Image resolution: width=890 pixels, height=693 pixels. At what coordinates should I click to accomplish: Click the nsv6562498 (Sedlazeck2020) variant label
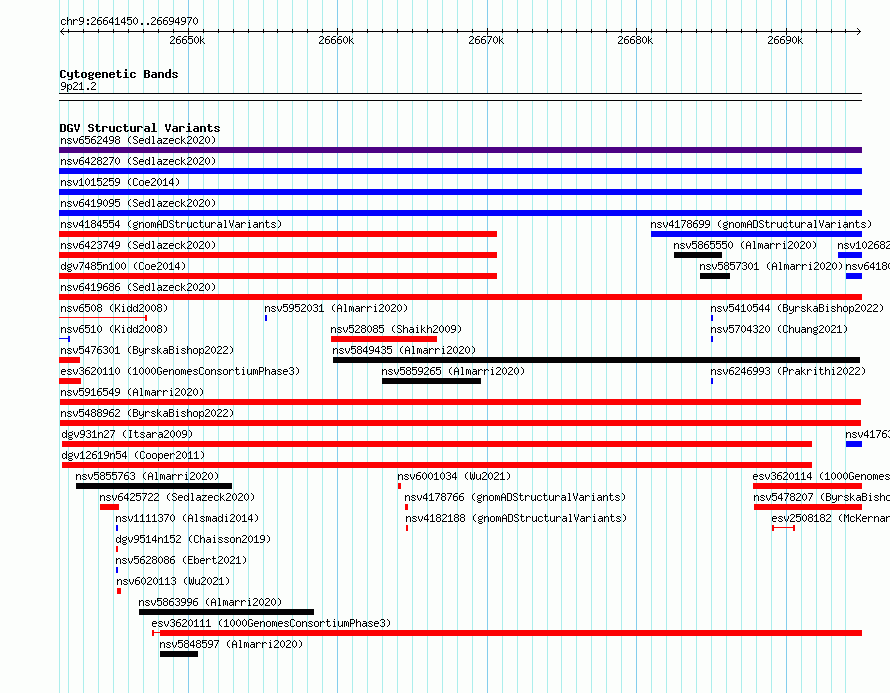(138, 140)
